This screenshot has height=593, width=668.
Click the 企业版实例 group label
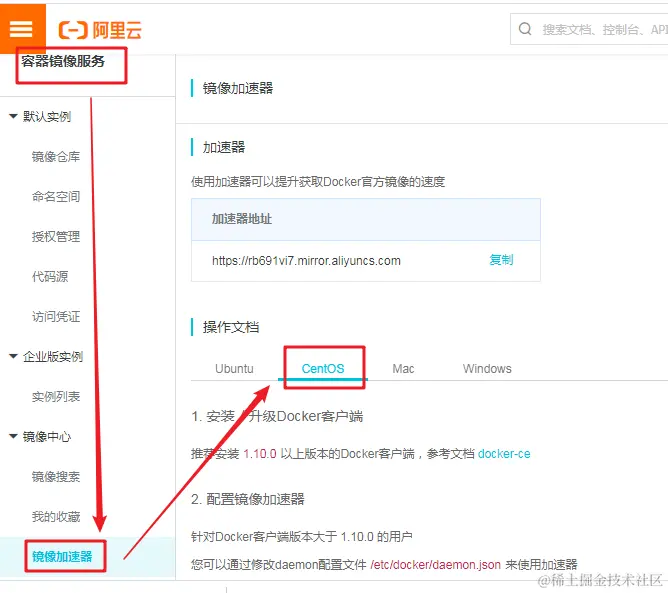(53, 357)
